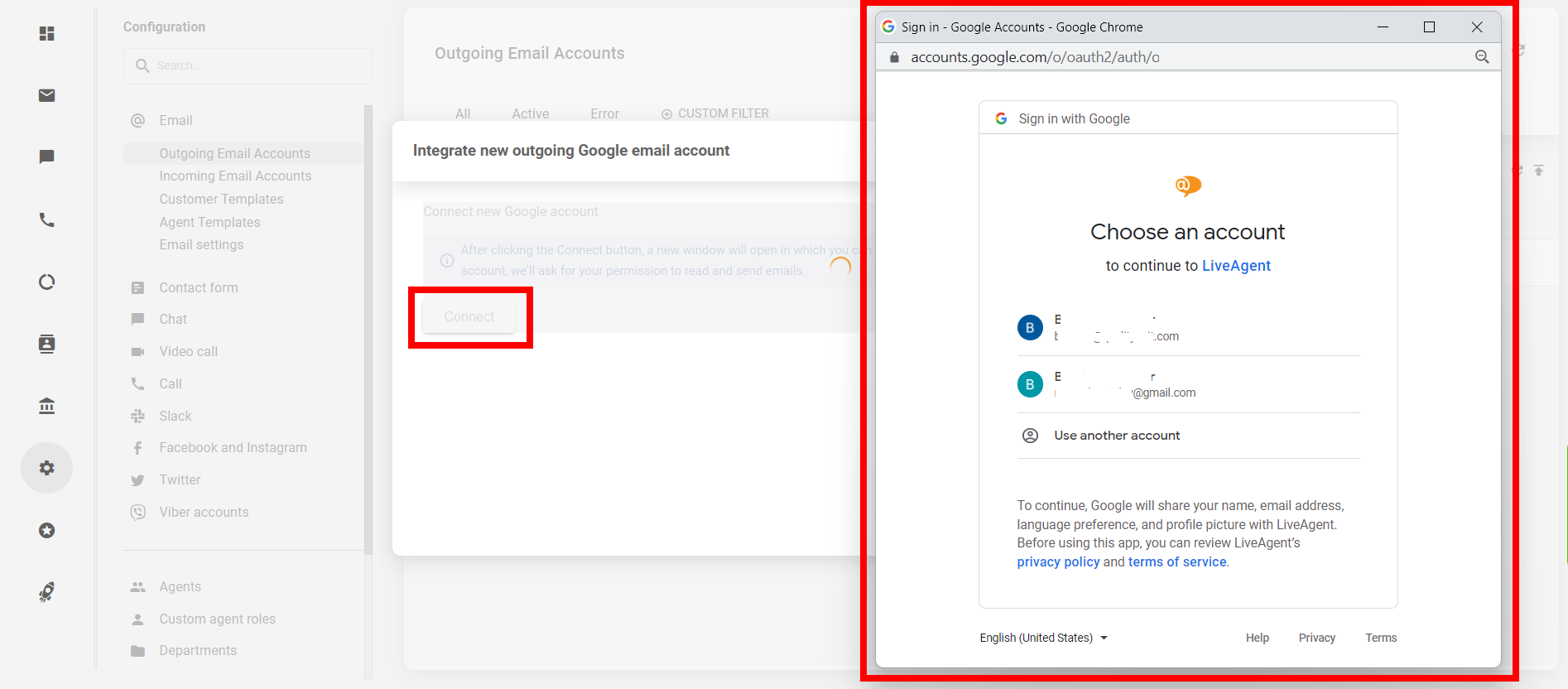Click the info icon in the Connect notice

point(447,260)
